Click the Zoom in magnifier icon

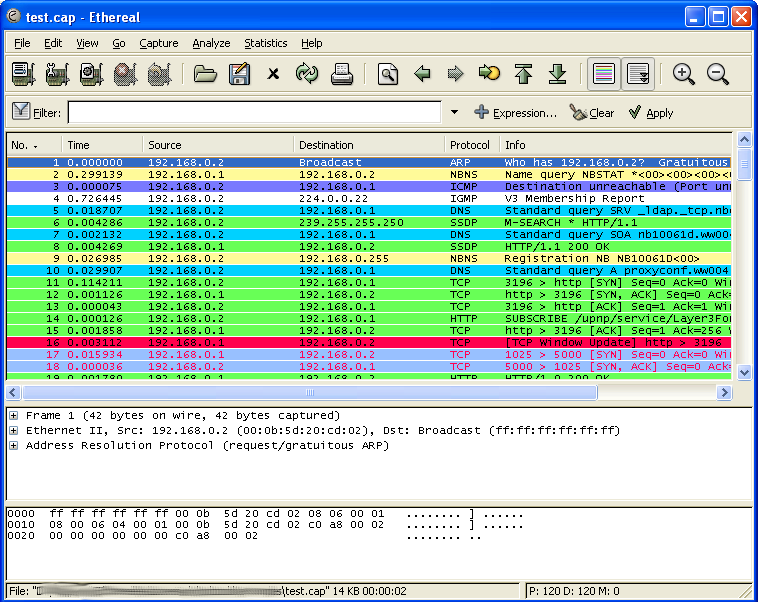pyautogui.click(x=684, y=74)
